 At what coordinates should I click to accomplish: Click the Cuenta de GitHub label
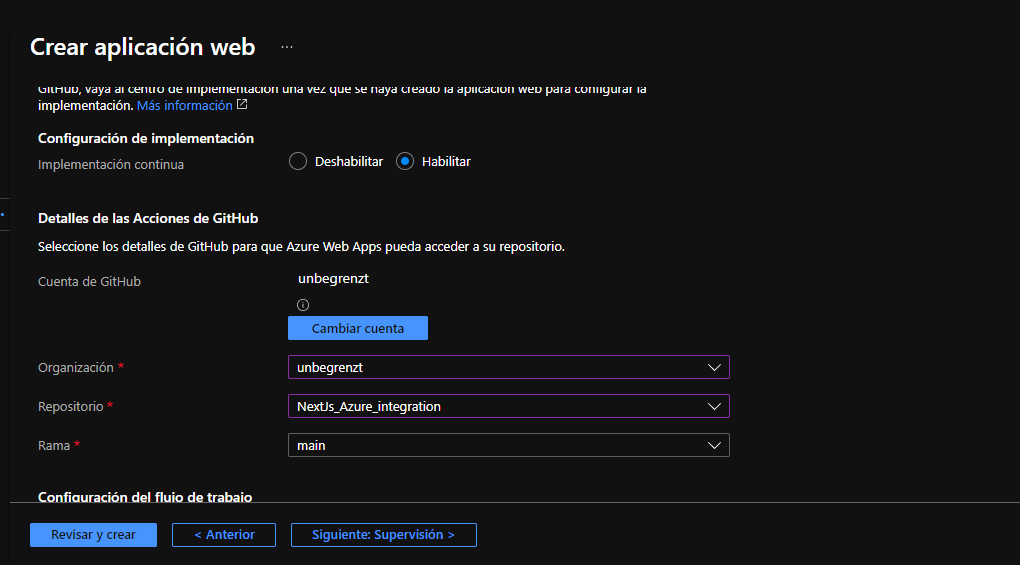coord(89,282)
